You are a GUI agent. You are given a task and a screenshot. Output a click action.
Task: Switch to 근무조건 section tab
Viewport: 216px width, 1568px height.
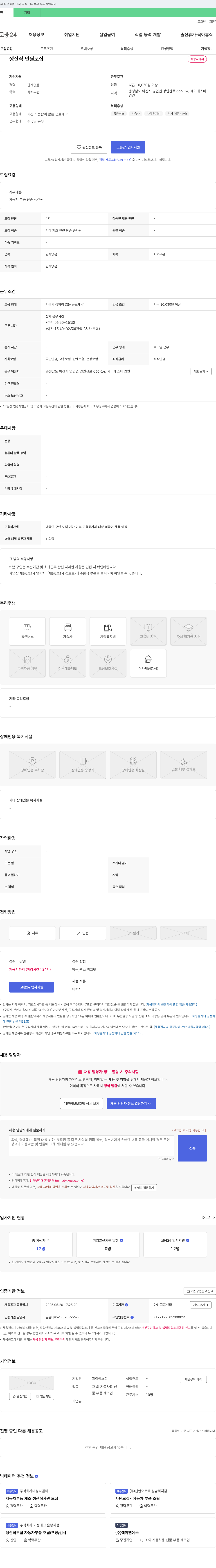point(46,49)
